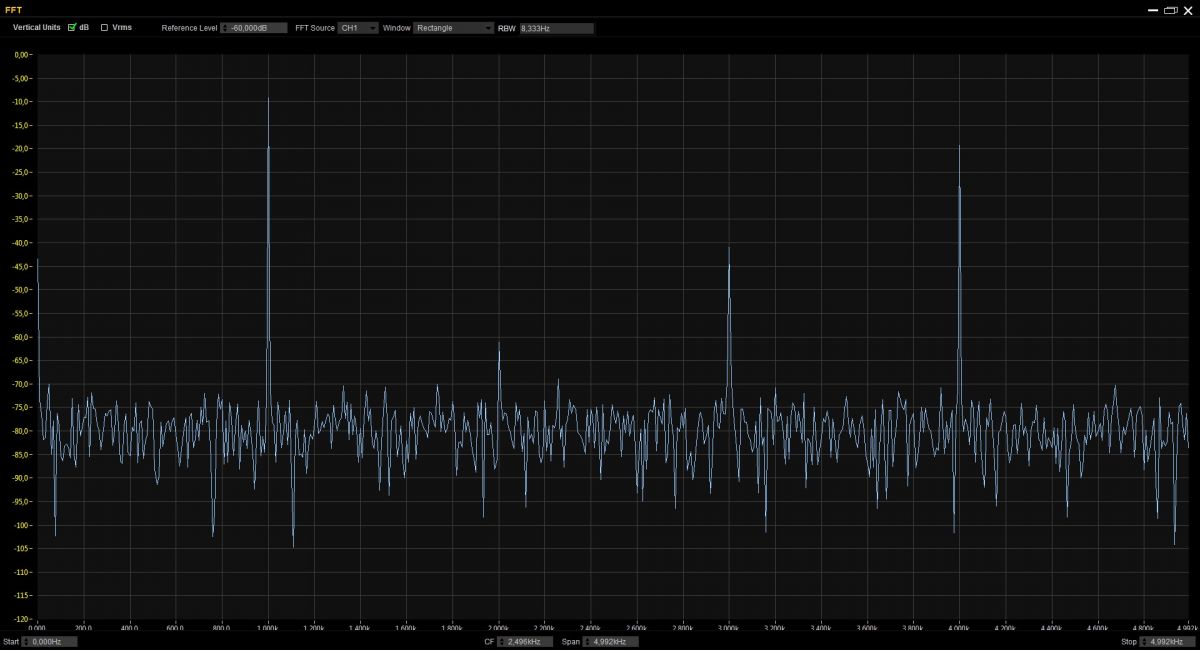This screenshot has width=1200, height=650.
Task: Minimize the FFT window
Action: tap(1154, 10)
